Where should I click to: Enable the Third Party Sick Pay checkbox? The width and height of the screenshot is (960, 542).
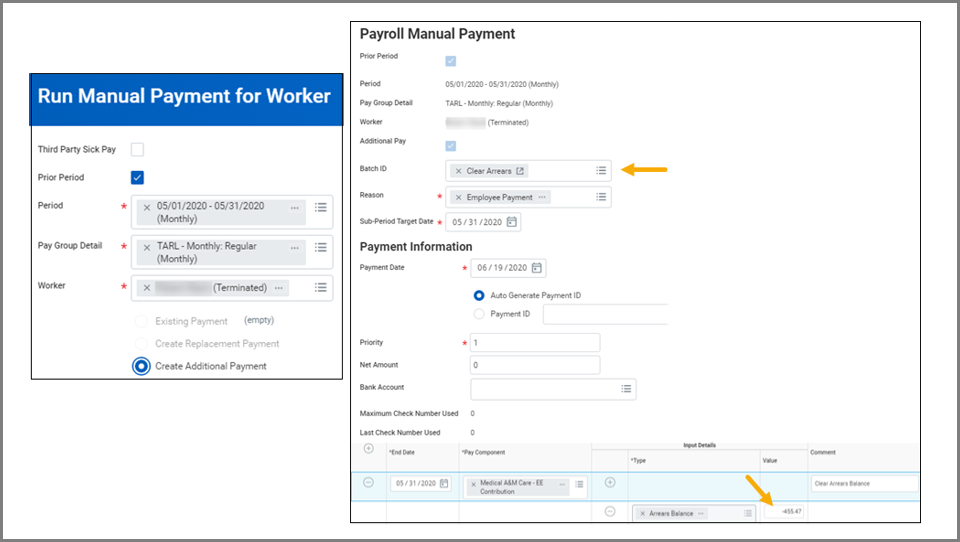pyautogui.click(x=138, y=150)
